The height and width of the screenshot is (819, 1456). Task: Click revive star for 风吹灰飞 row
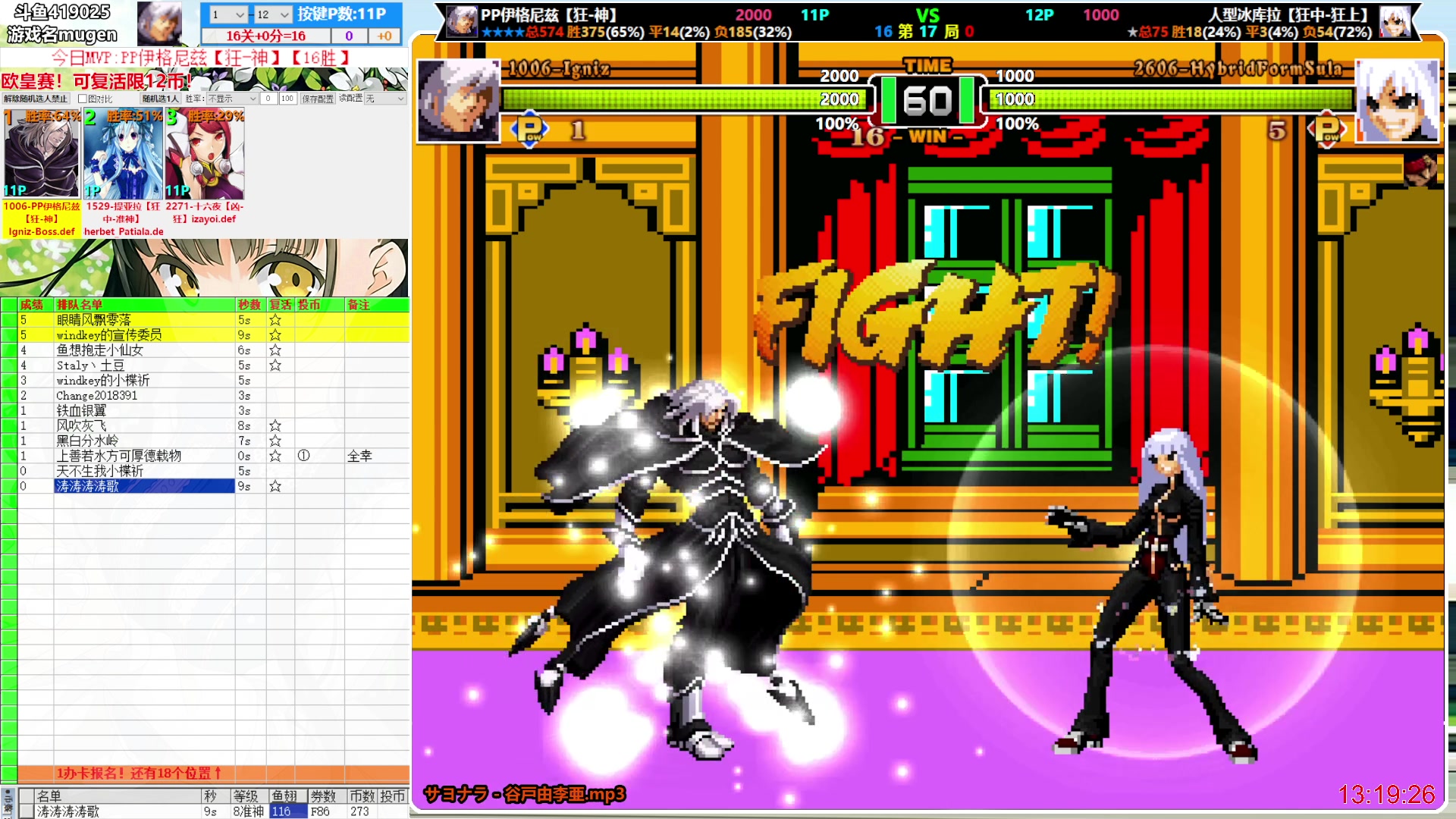275,426
